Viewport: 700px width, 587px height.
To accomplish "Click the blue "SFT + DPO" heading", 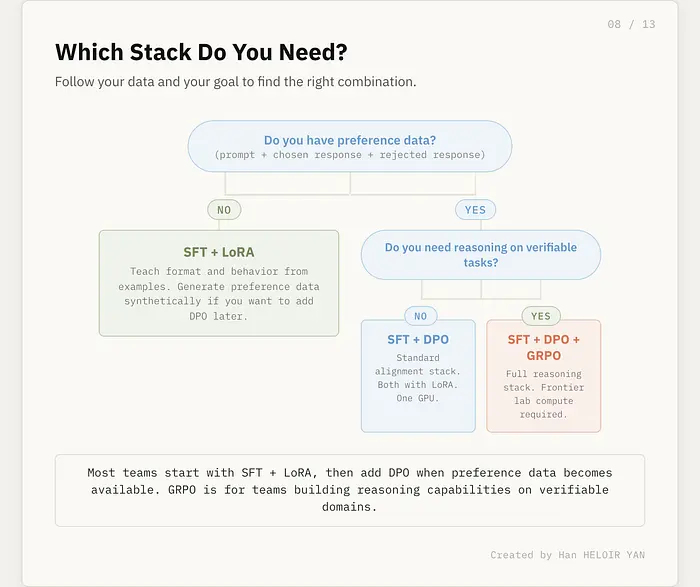I will pyautogui.click(x=418, y=340).
